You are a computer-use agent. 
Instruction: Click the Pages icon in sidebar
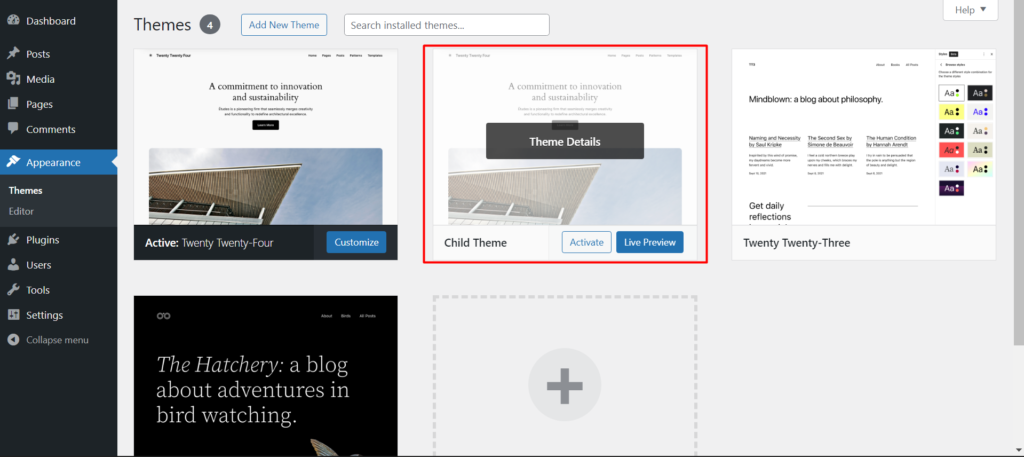(x=13, y=104)
